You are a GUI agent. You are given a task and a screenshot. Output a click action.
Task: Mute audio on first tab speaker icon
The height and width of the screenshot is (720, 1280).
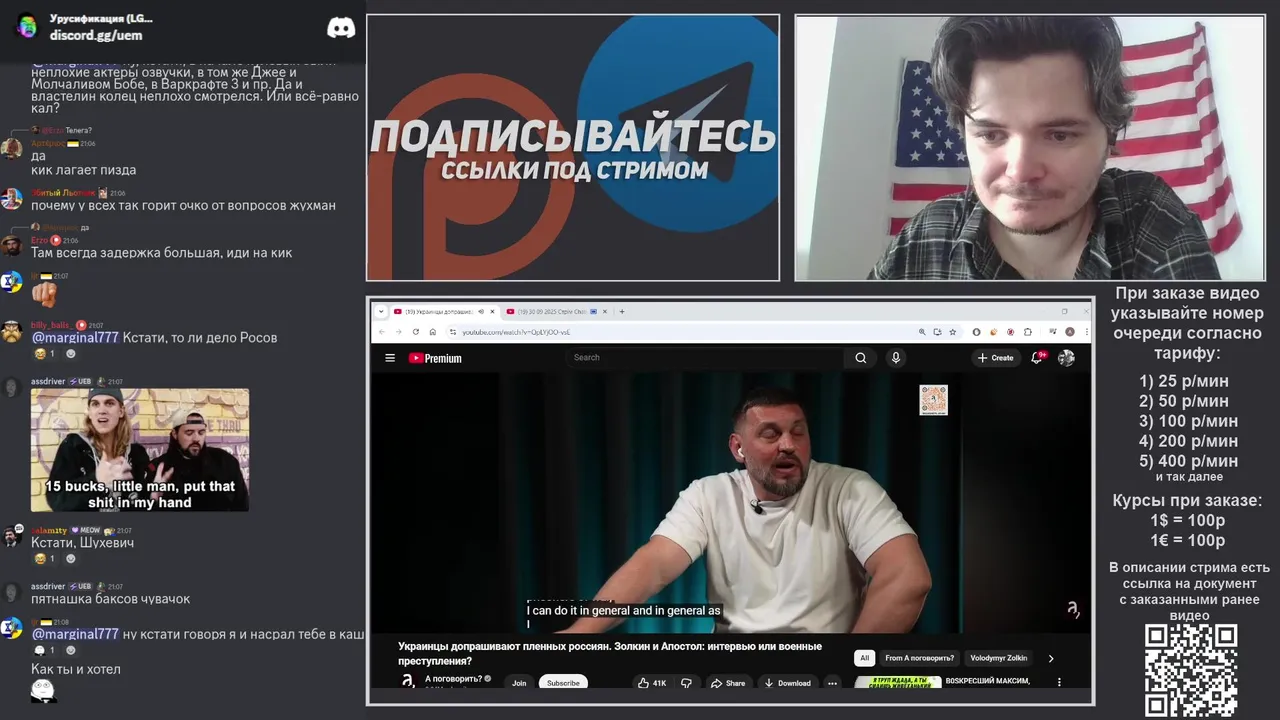(x=481, y=311)
